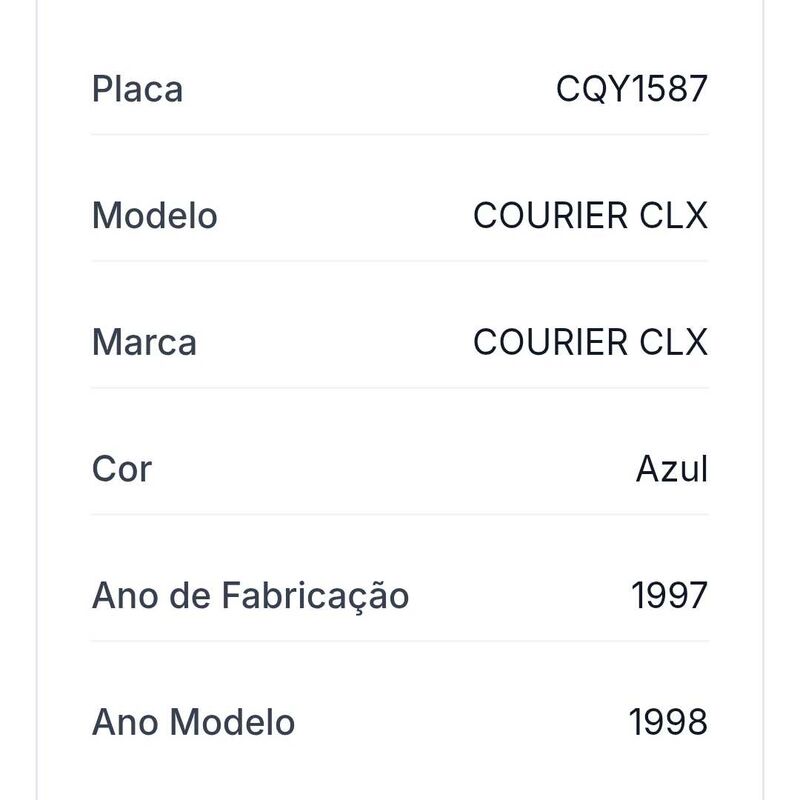This screenshot has width=800, height=800.
Task: Click the Ano Modelo row's empty middle area
Action: 462,722
